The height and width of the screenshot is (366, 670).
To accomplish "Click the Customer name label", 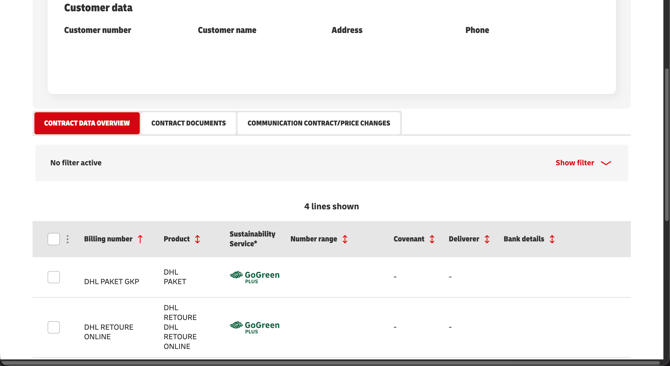I will [x=227, y=30].
